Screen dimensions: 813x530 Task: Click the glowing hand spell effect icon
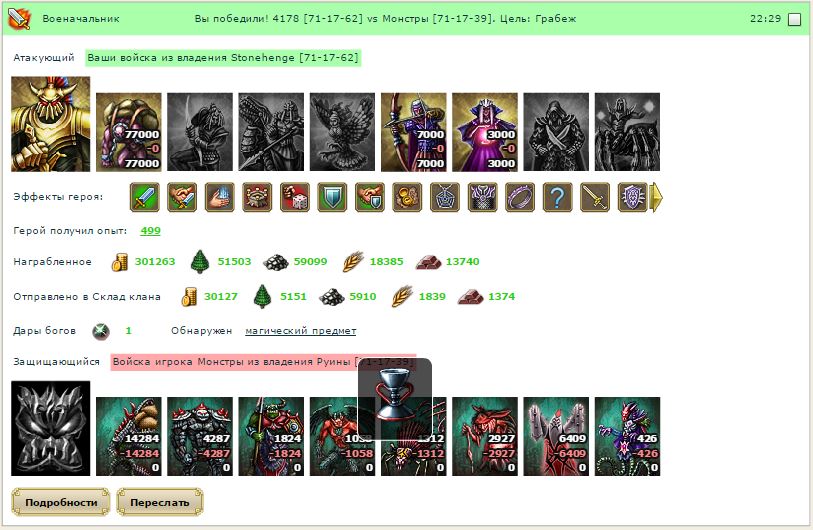coord(220,198)
